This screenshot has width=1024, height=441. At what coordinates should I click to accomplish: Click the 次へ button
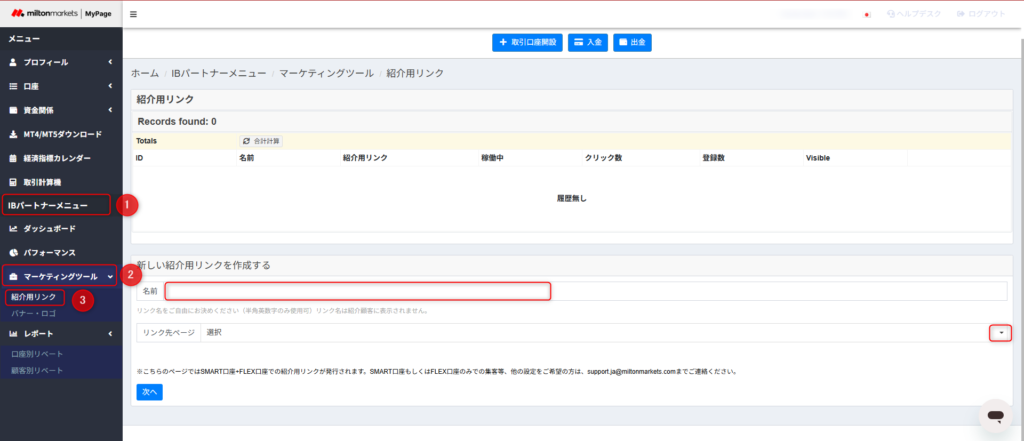point(149,392)
